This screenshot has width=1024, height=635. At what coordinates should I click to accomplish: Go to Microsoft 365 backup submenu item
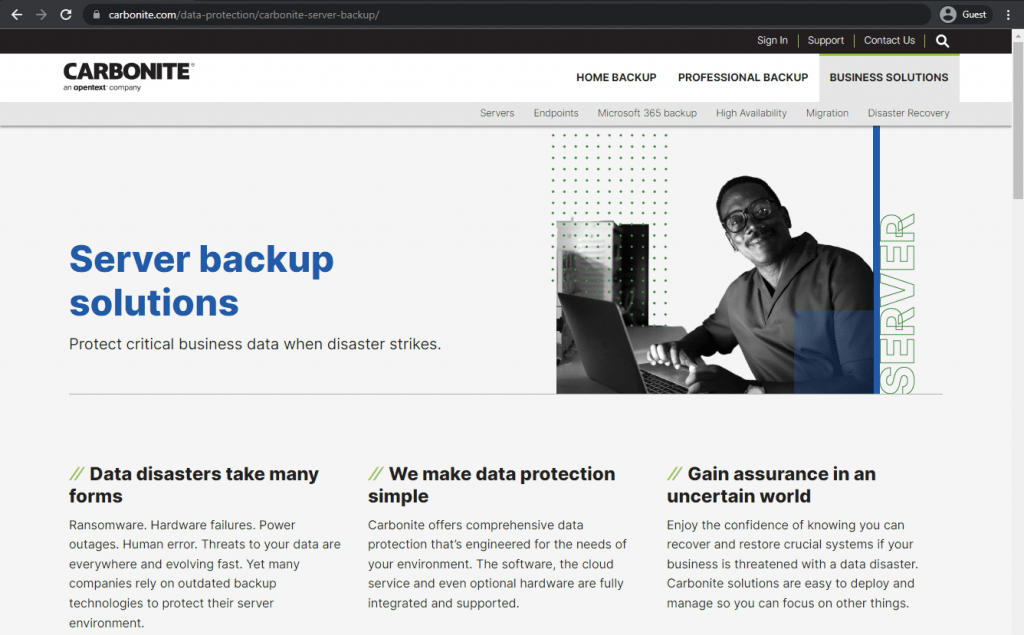coord(647,113)
